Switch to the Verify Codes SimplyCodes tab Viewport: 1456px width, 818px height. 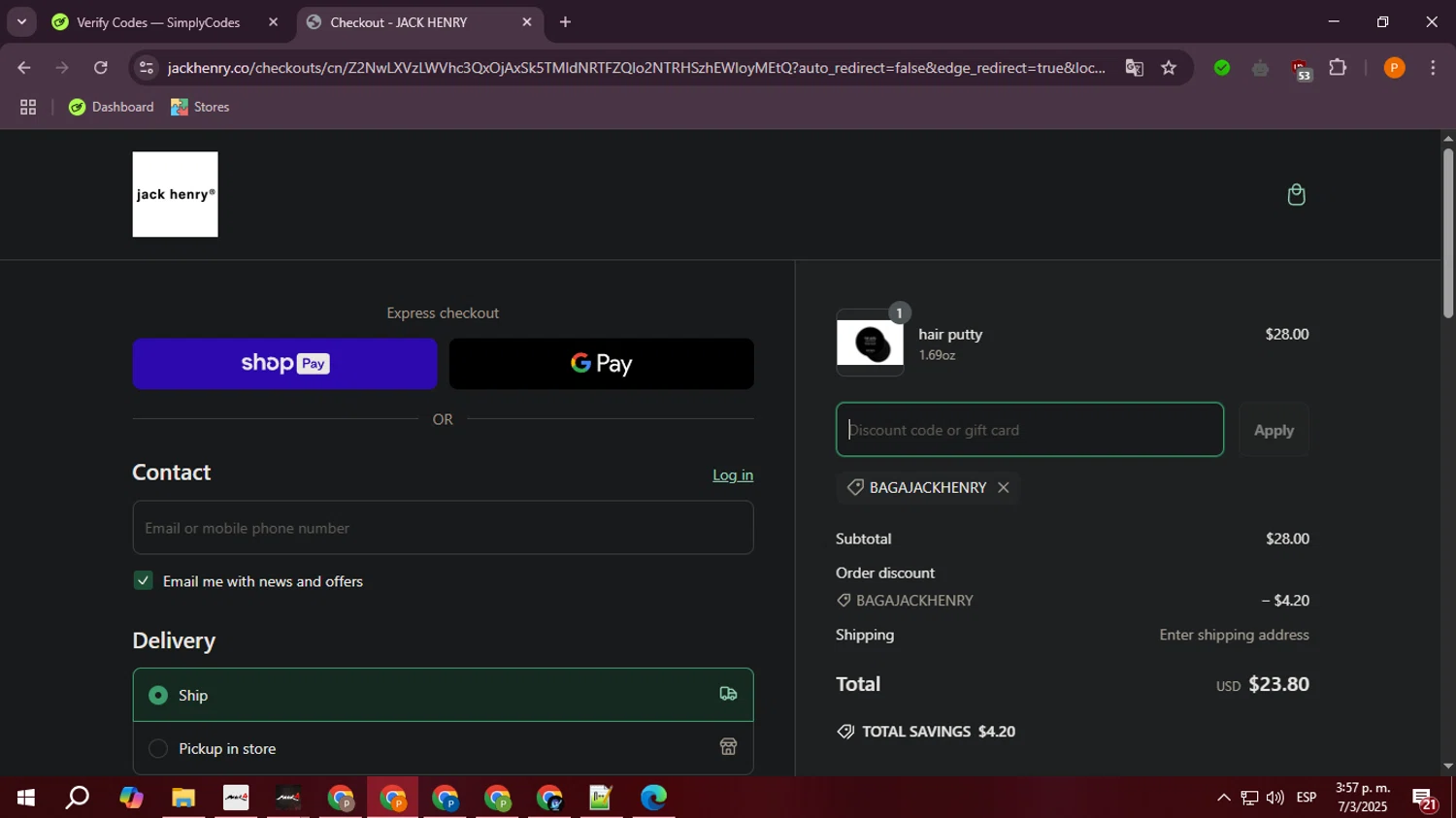click(x=158, y=22)
